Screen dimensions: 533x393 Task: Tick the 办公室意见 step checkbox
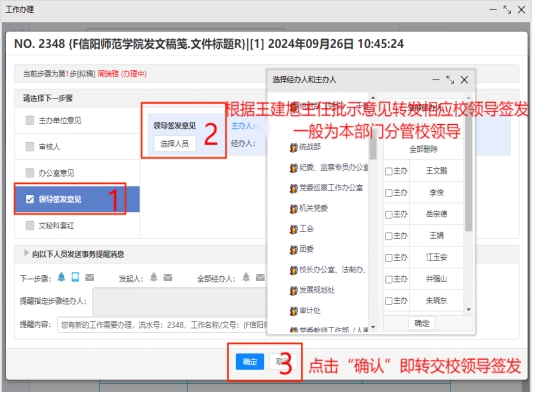click(x=30, y=173)
